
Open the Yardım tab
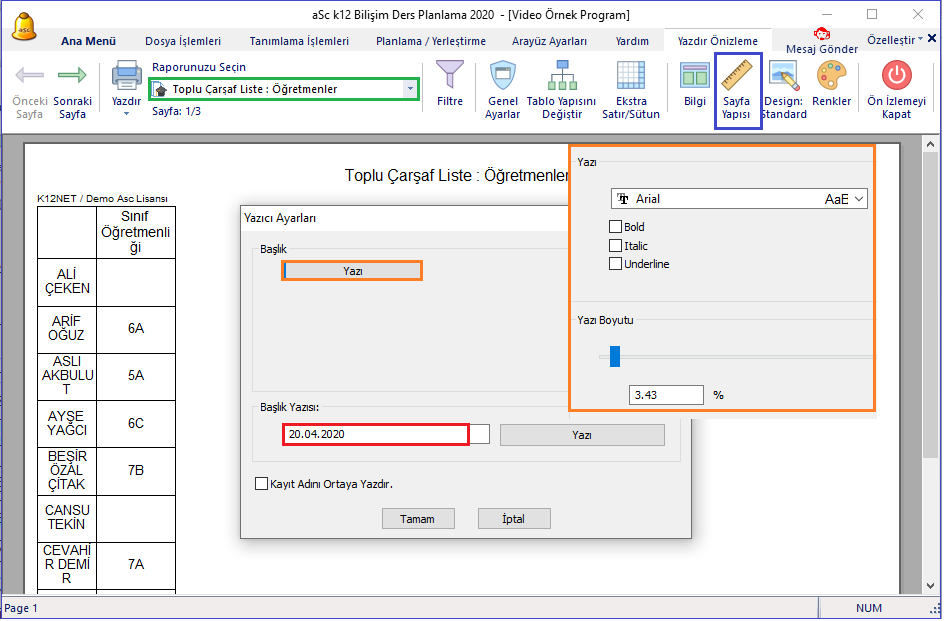tap(632, 41)
